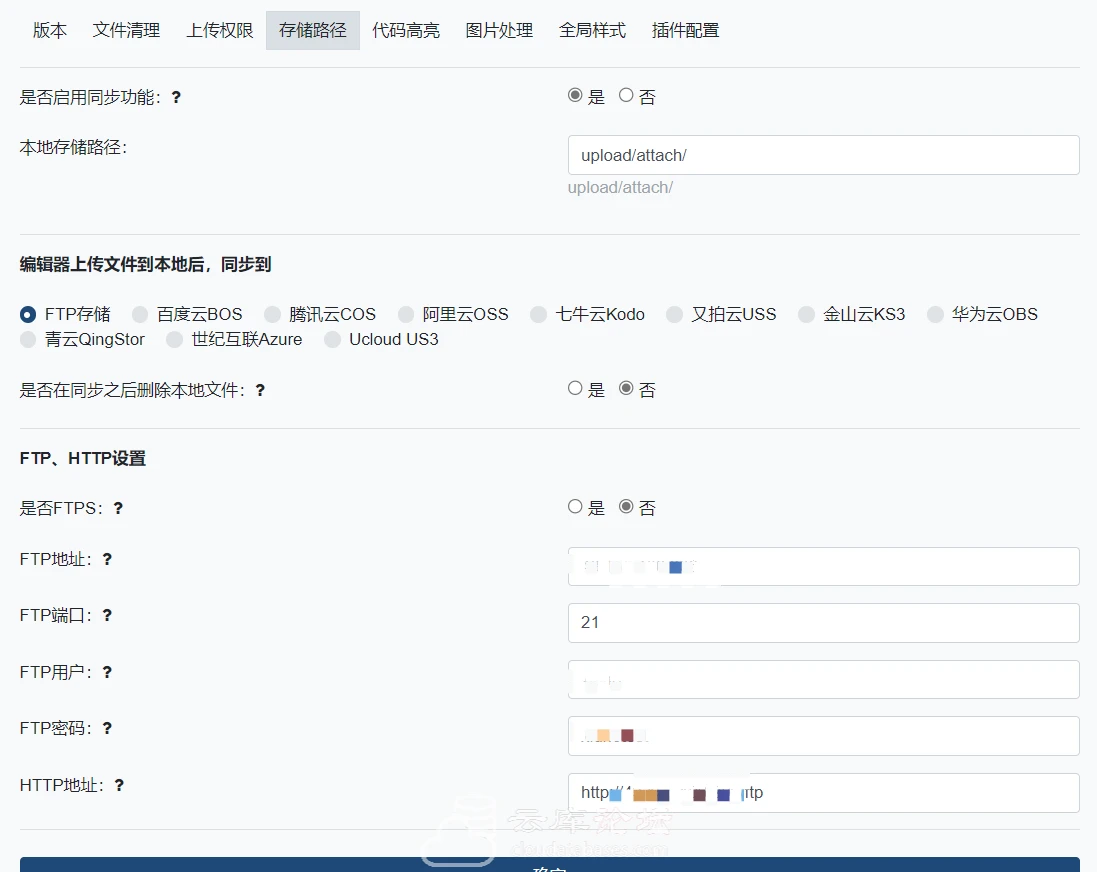
Task: Open the 图片处理 tab
Action: coord(500,30)
